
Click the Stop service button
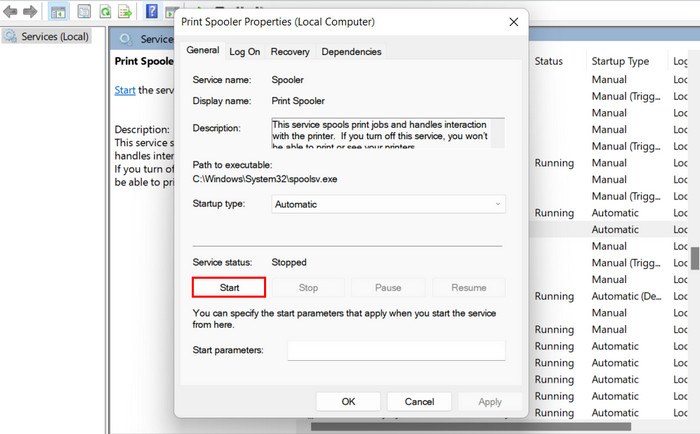point(308,288)
